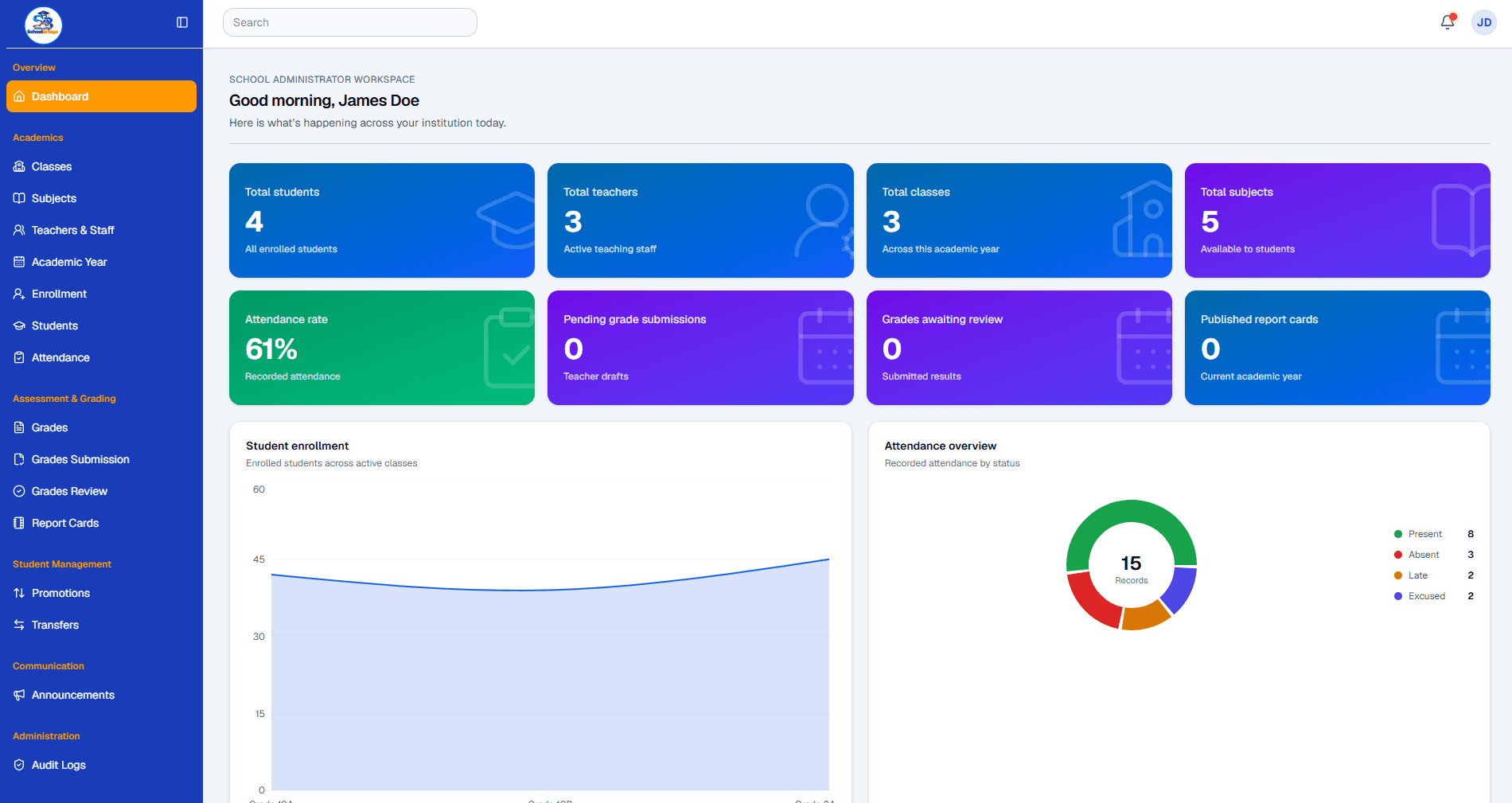
Task: Open the Academic Year menu item
Action: (101, 262)
